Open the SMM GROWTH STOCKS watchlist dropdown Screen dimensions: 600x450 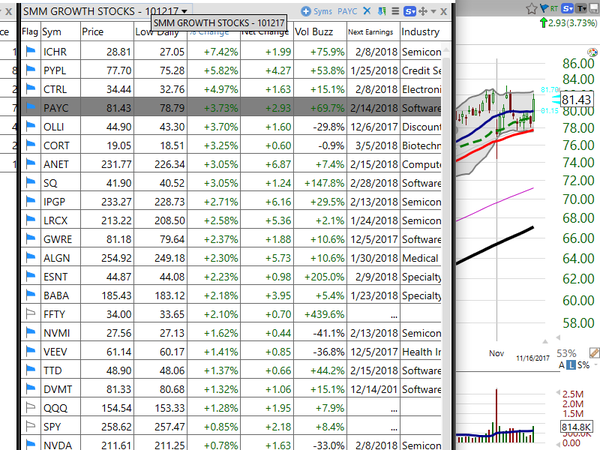(x=185, y=11)
